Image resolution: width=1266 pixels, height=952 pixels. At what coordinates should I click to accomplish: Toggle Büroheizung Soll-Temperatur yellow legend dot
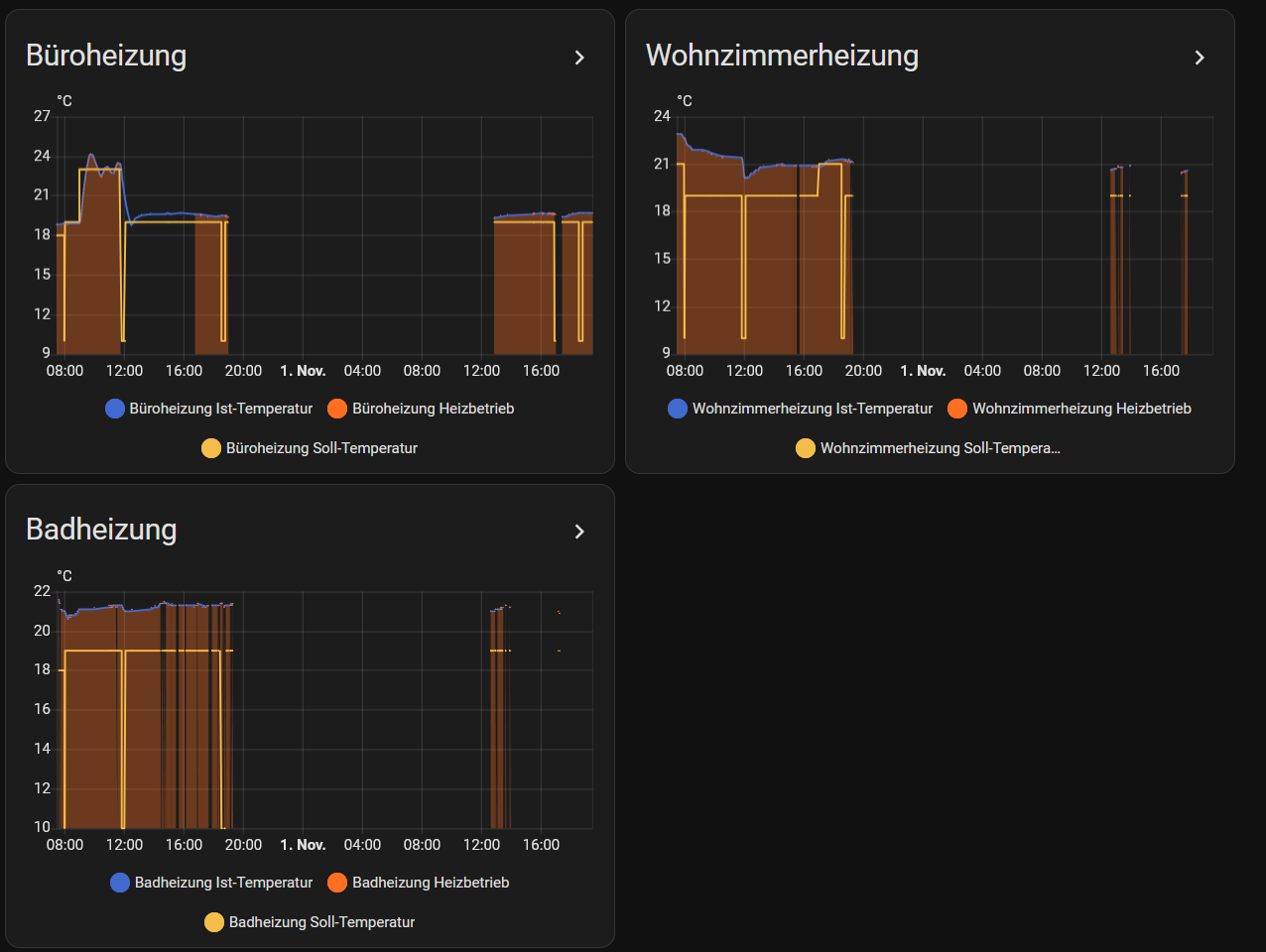pos(211,448)
